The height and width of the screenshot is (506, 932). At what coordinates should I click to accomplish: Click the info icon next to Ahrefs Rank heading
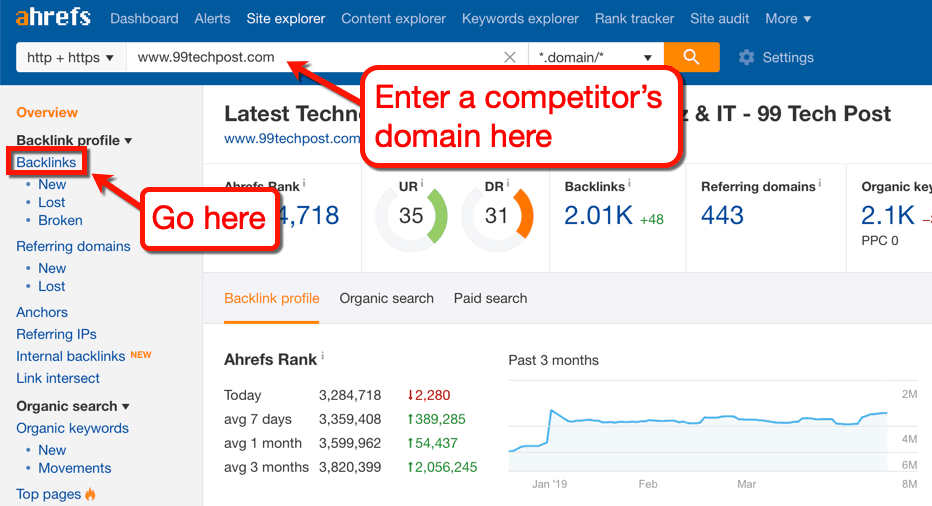point(323,356)
